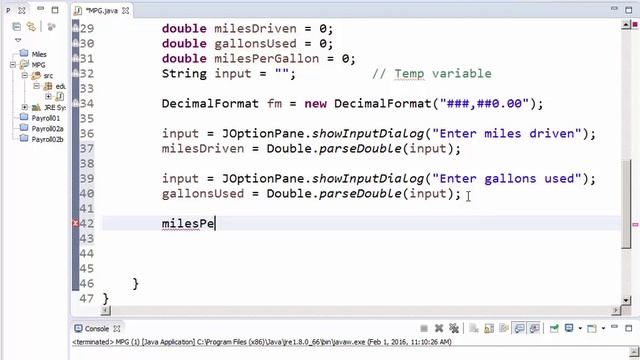Toggle Word Wrap in Console toolbar

tap(504, 328)
